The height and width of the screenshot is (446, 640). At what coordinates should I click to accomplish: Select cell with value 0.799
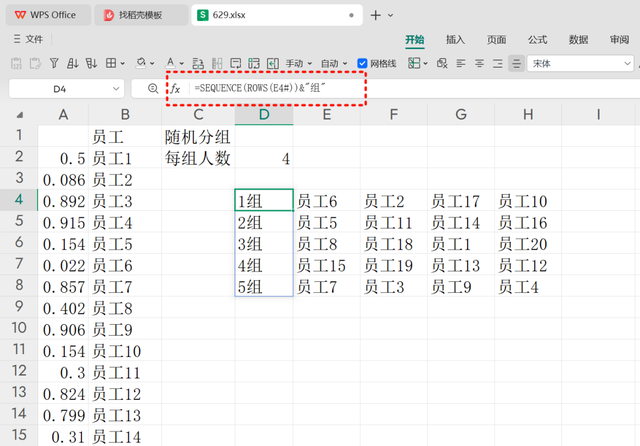click(63, 415)
